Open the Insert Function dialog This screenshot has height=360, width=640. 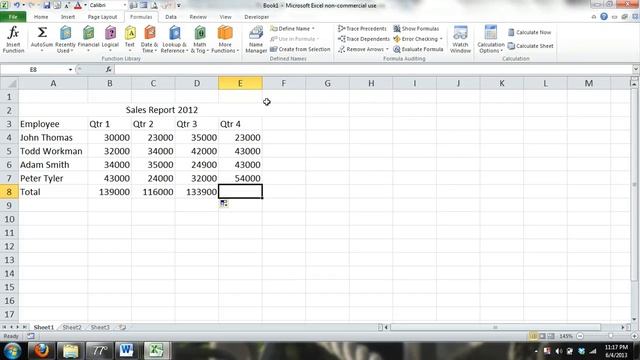point(13,39)
